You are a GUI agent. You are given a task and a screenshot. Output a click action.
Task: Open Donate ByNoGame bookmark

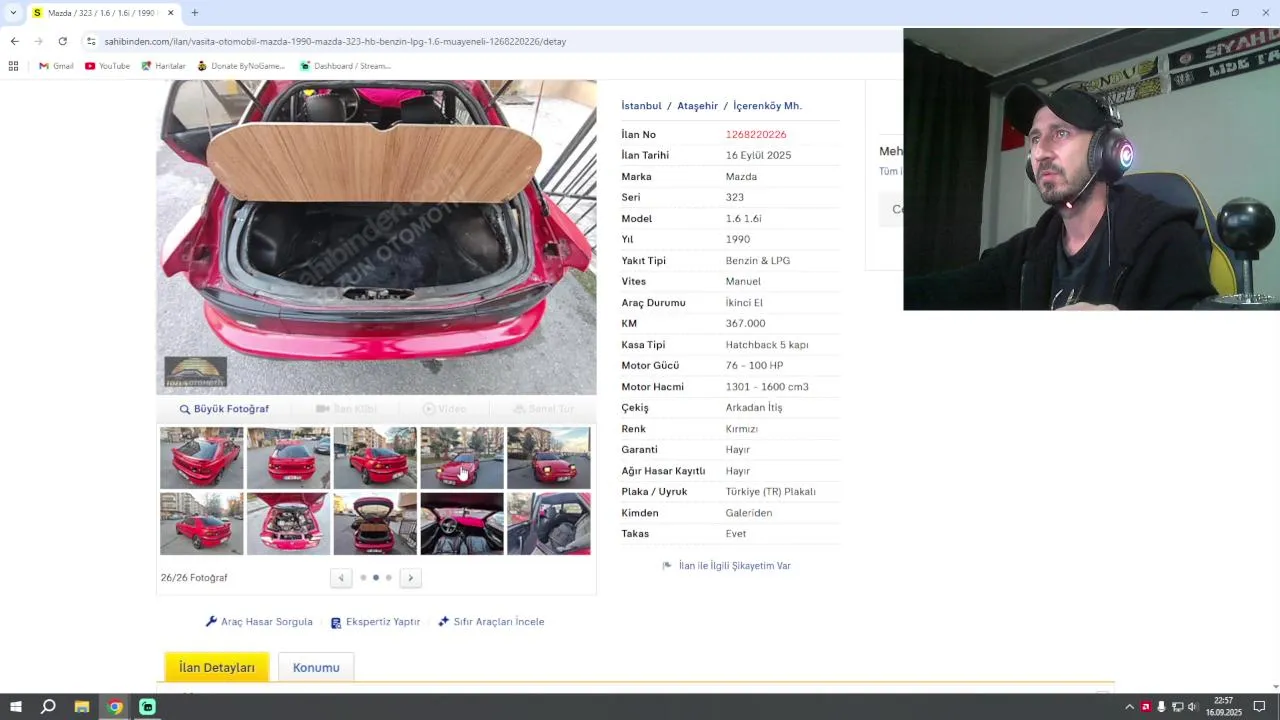[241, 66]
